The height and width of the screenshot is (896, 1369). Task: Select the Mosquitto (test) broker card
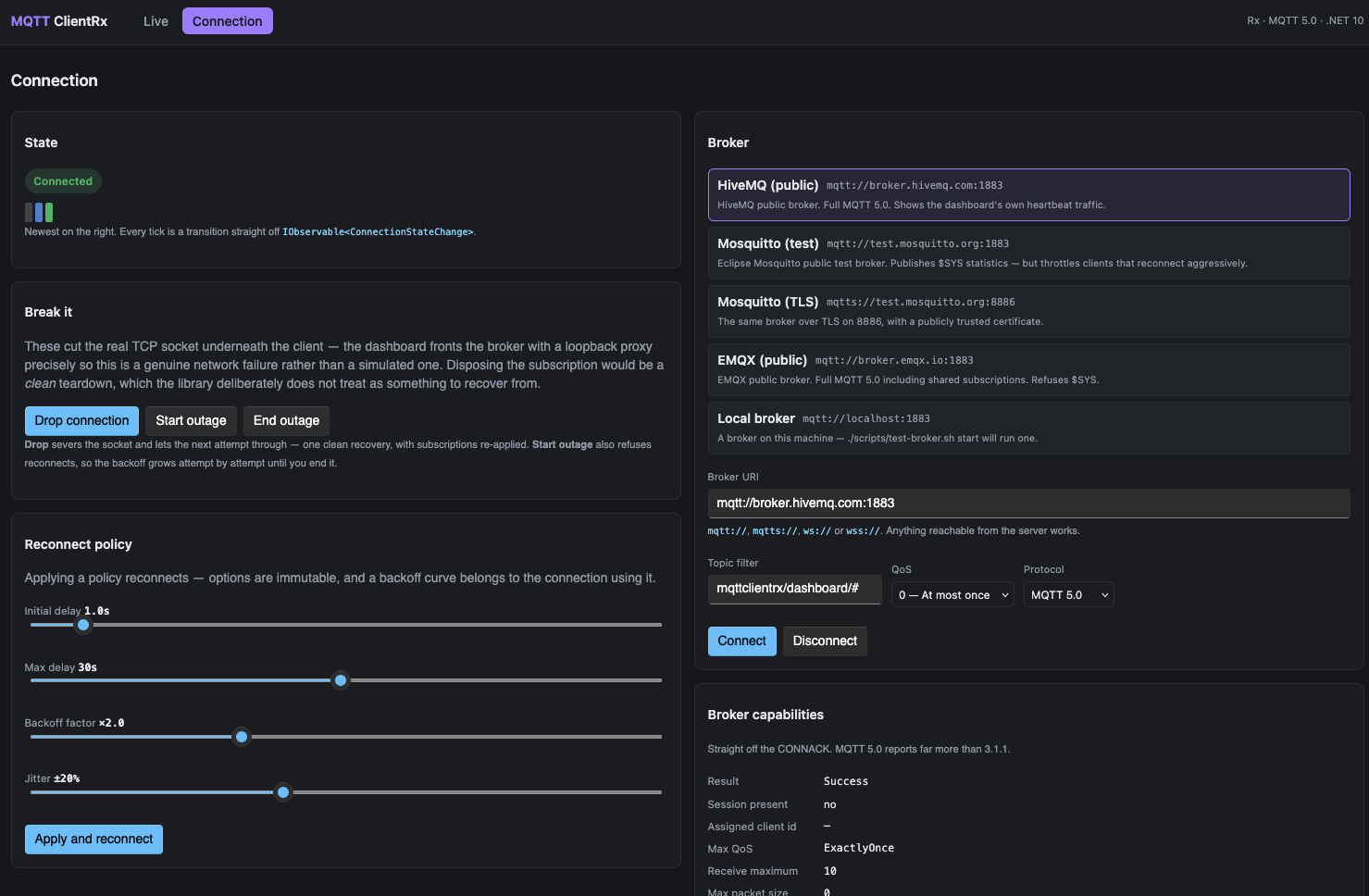pos(1028,253)
